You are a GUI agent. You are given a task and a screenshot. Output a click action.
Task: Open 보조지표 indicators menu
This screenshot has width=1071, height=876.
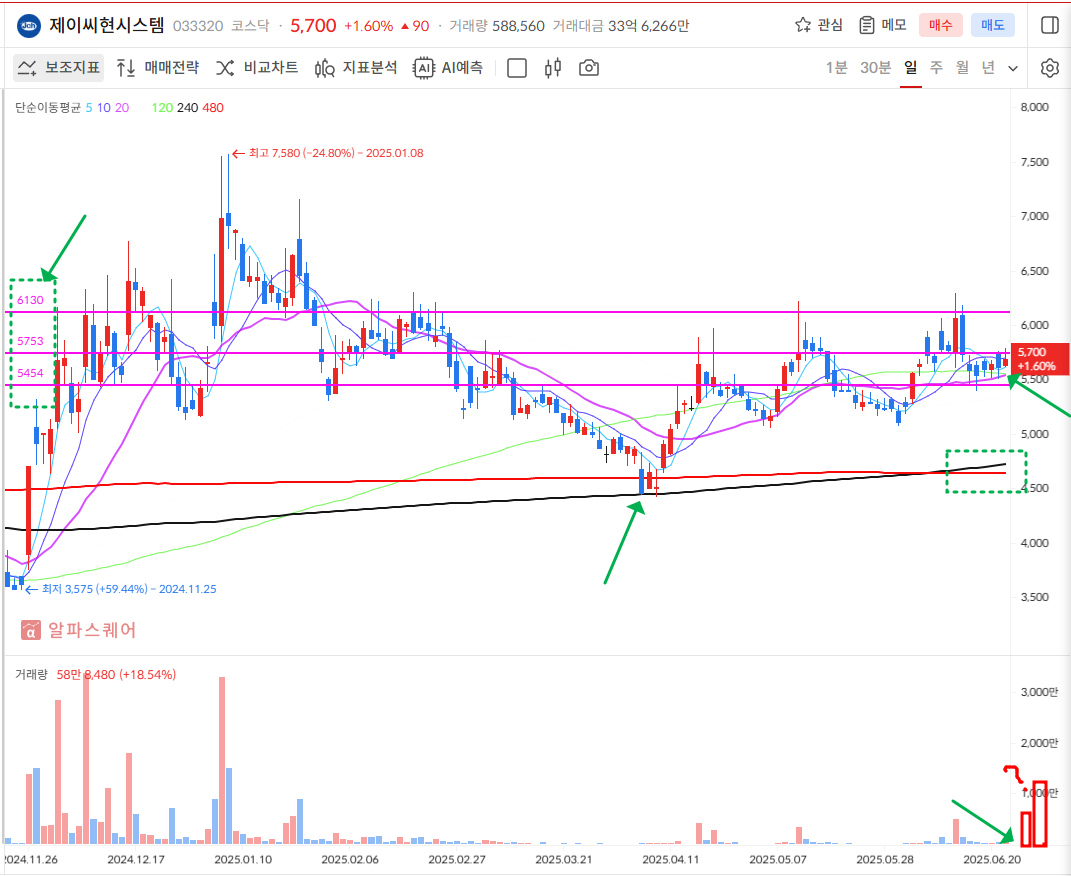pos(59,68)
